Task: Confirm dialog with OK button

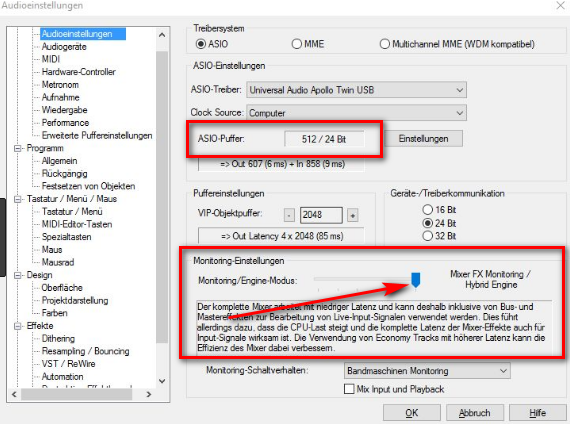Action: [x=412, y=413]
